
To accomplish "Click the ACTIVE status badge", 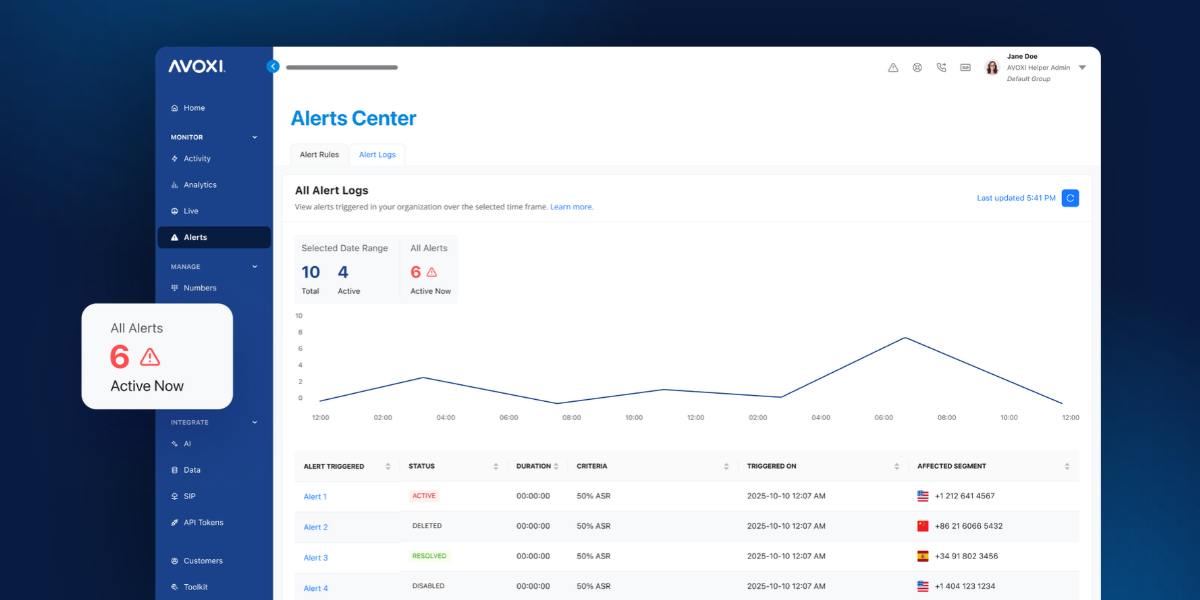I will (x=424, y=496).
